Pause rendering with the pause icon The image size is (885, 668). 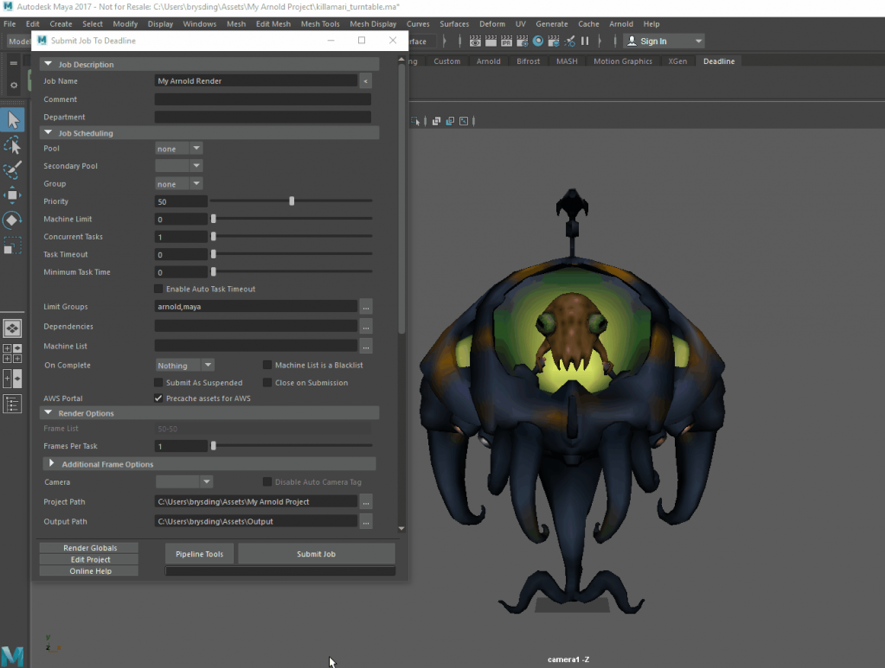(x=585, y=41)
